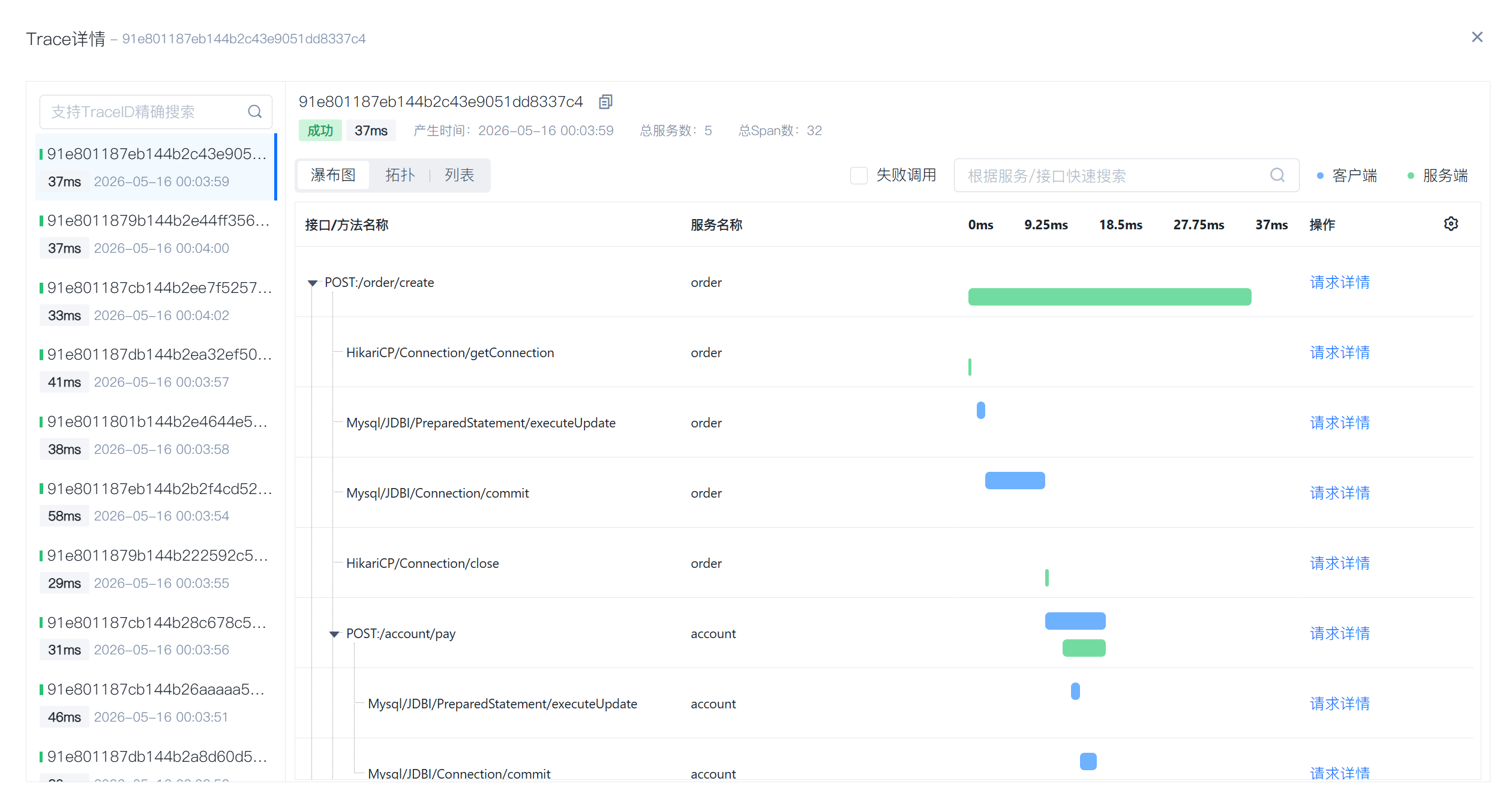1512x808 pixels.
Task: Select trace 91e8011879b144b222592c5
Action: click(x=156, y=568)
